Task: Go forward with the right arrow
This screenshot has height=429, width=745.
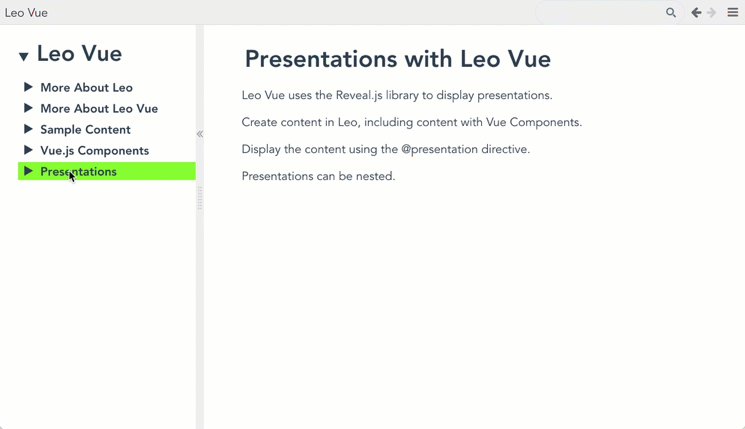Action: tap(712, 13)
